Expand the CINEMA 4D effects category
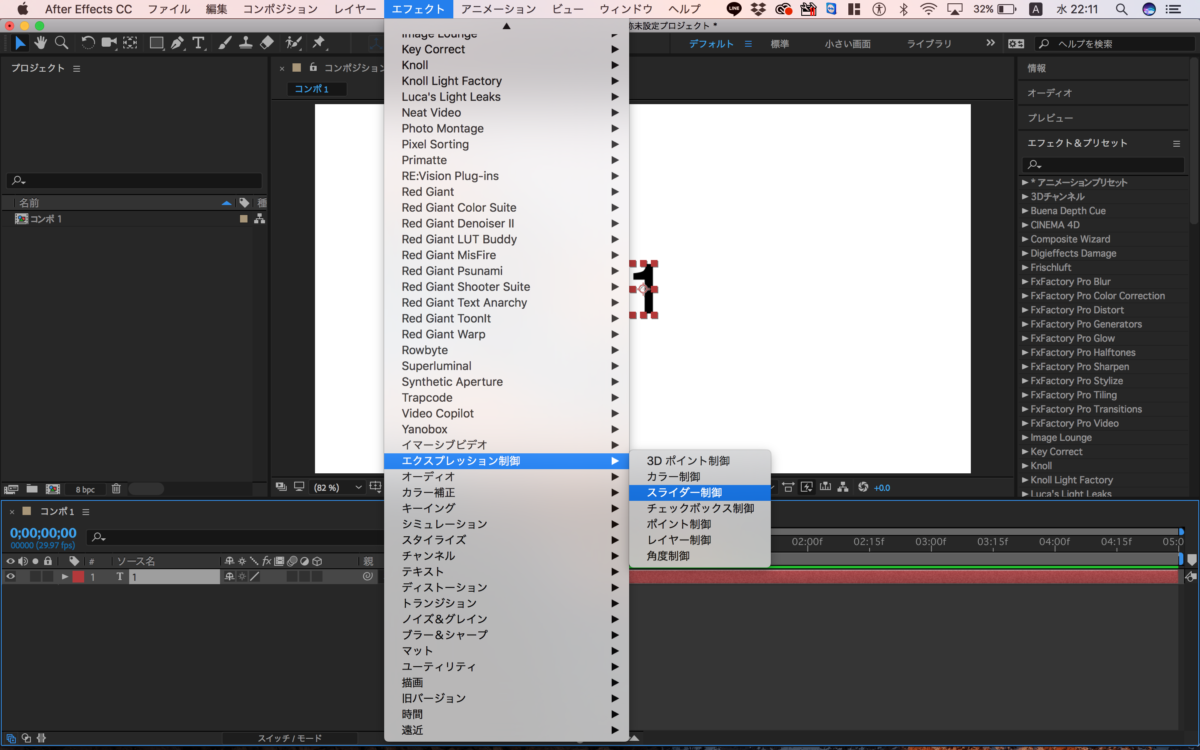This screenshot has height=750, width=1200. 1025,225
